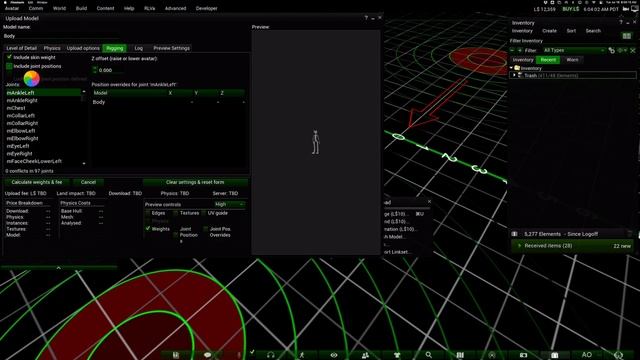Enable Joint Positions preview checkbox
Image resolution: width=640 pixels, height=360 pixels.
pos(176,235)
